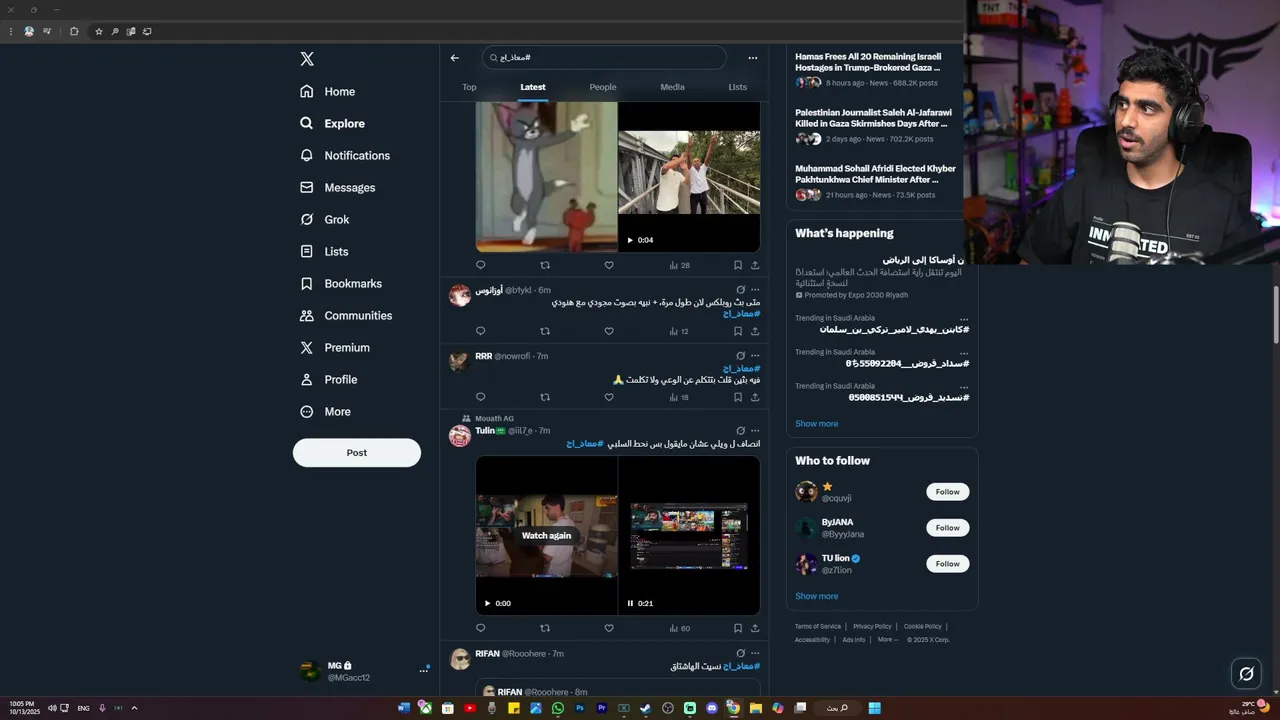This screenshot has height=720, width=1280.
Task: Open the browser extensions puzzle icon
Action: pyautogui.click(x=74, y=31)
